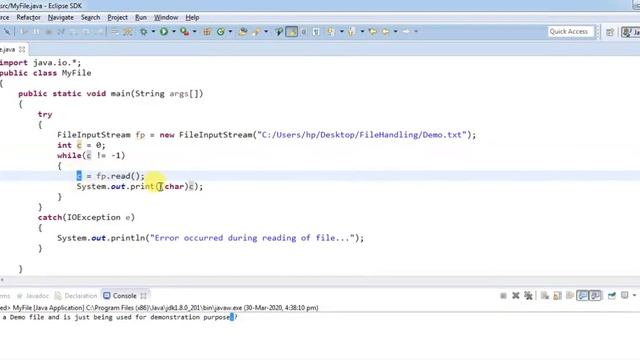The width and height of the screenshot is (640, 360).
Task: Click the Step Into icon
Action: [x=73, y=31]
